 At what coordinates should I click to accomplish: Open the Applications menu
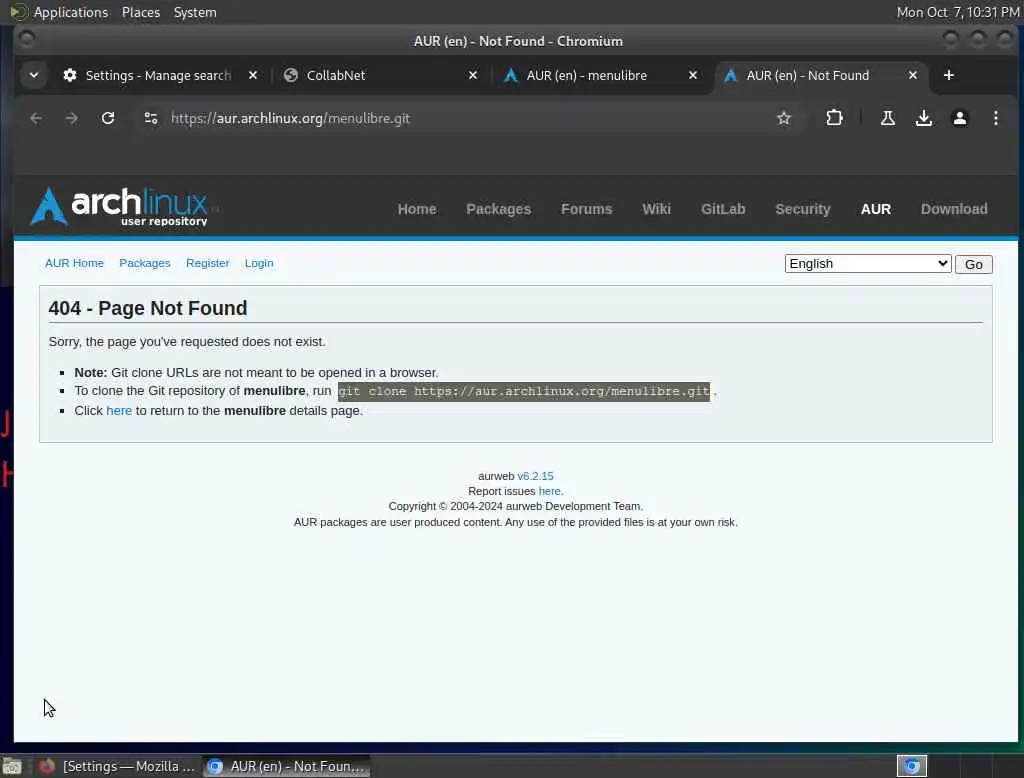71,12
